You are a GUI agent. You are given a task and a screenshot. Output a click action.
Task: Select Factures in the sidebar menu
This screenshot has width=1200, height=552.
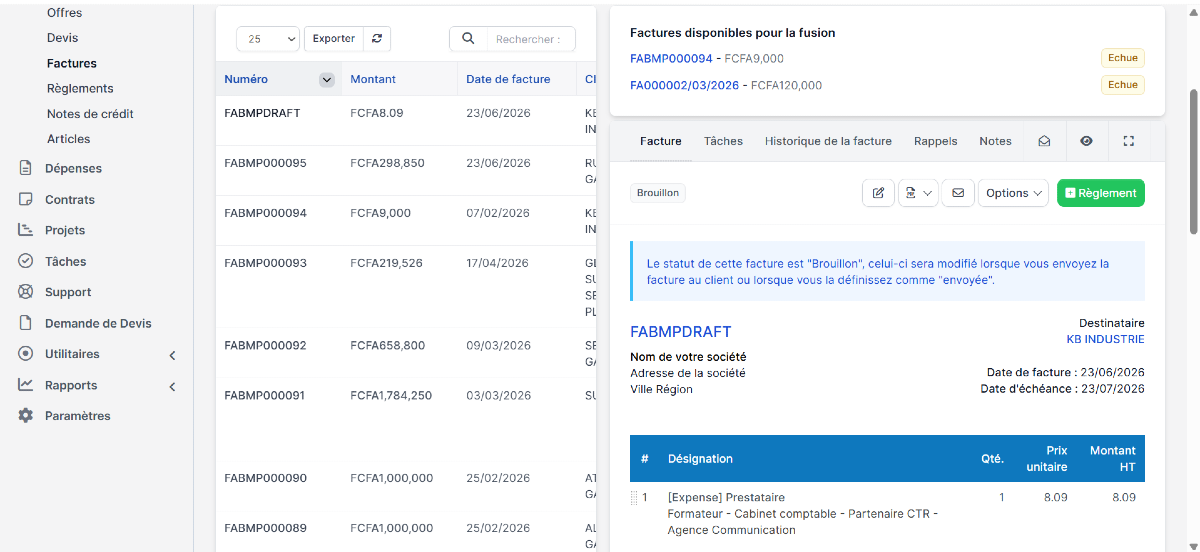72,63
